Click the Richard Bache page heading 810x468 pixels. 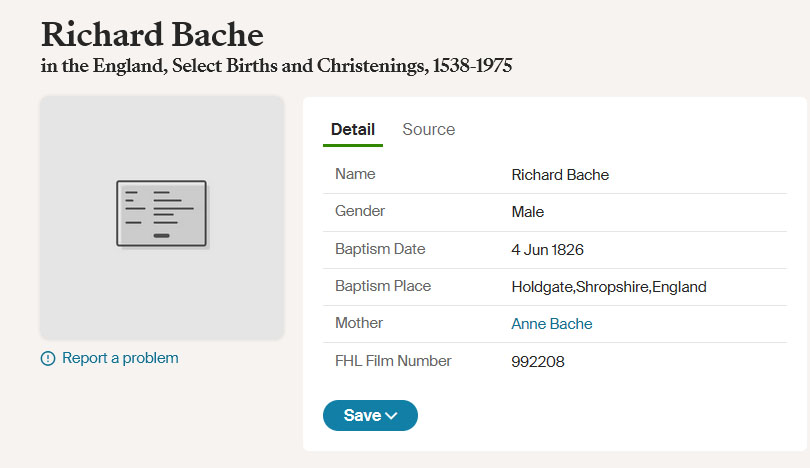[x=152, y=35]
